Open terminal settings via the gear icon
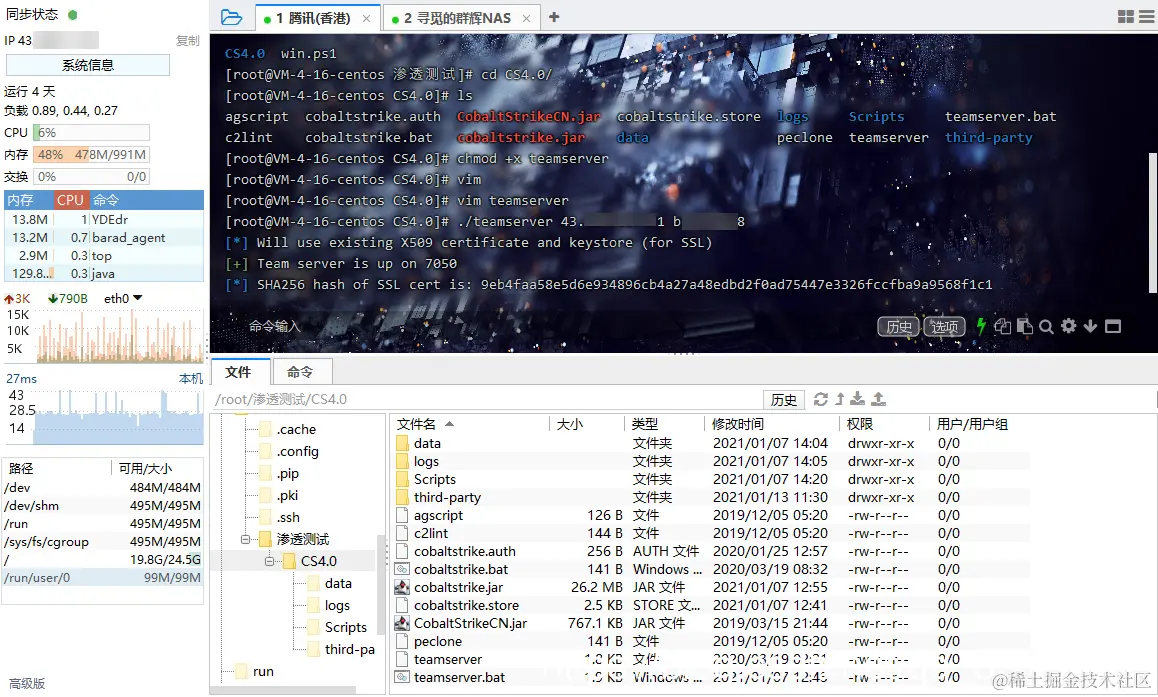This screenshot has height=697, width=1158. tap(1068, 326)
